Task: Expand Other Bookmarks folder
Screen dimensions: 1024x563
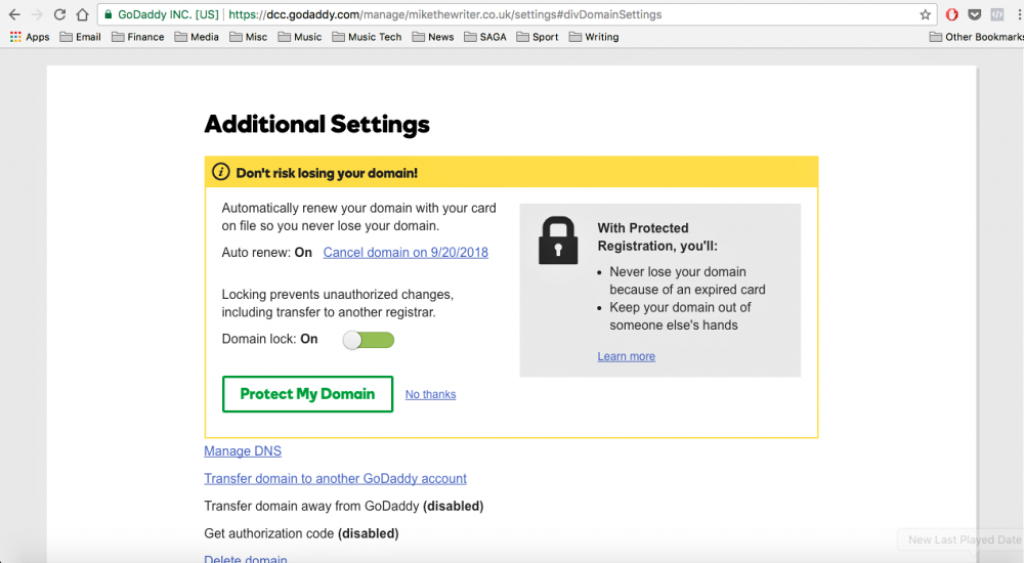Action: pyautogui.click(x=976, y=37)
